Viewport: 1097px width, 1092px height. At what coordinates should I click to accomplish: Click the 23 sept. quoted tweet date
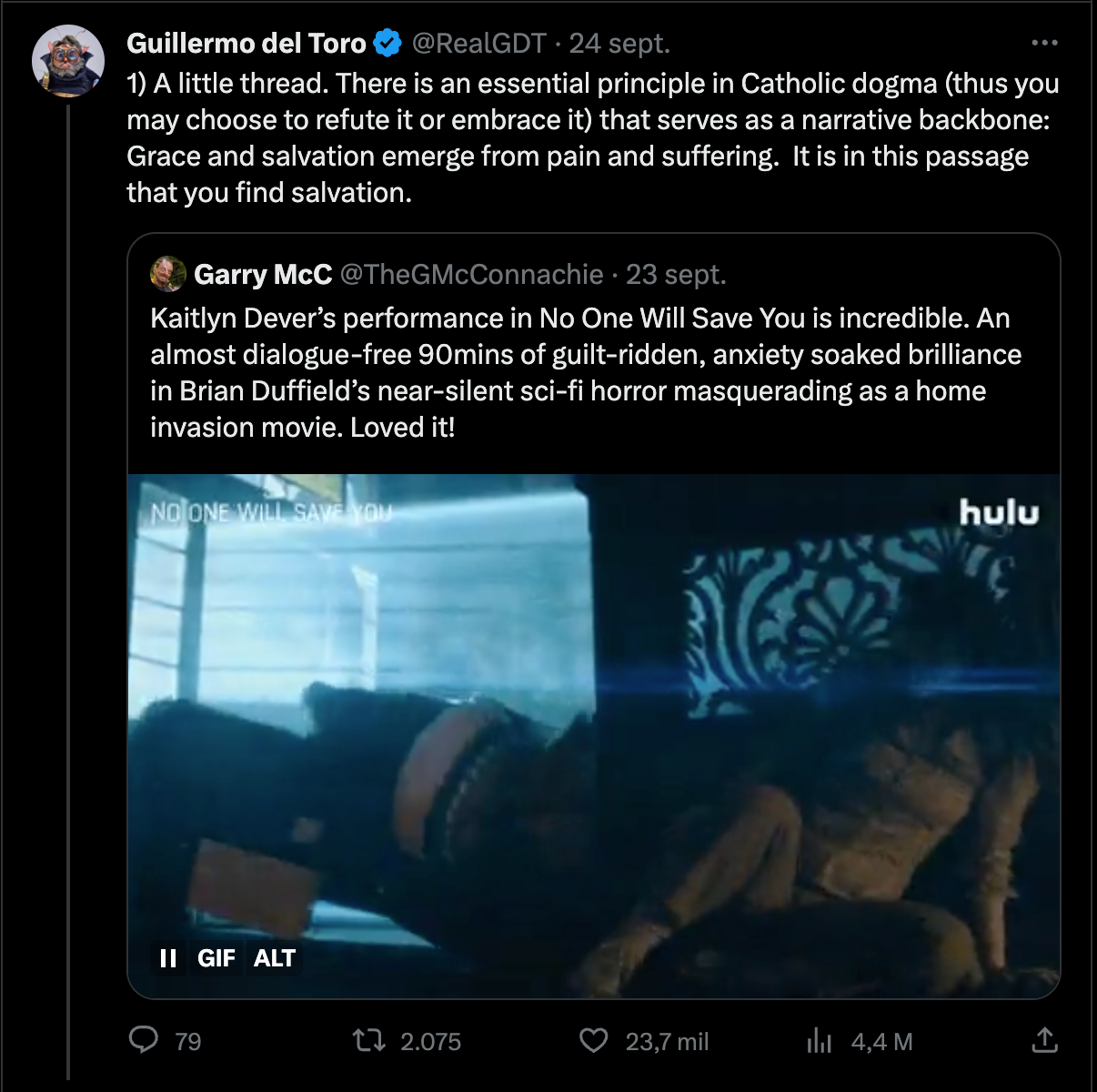(x=676, y=274)
